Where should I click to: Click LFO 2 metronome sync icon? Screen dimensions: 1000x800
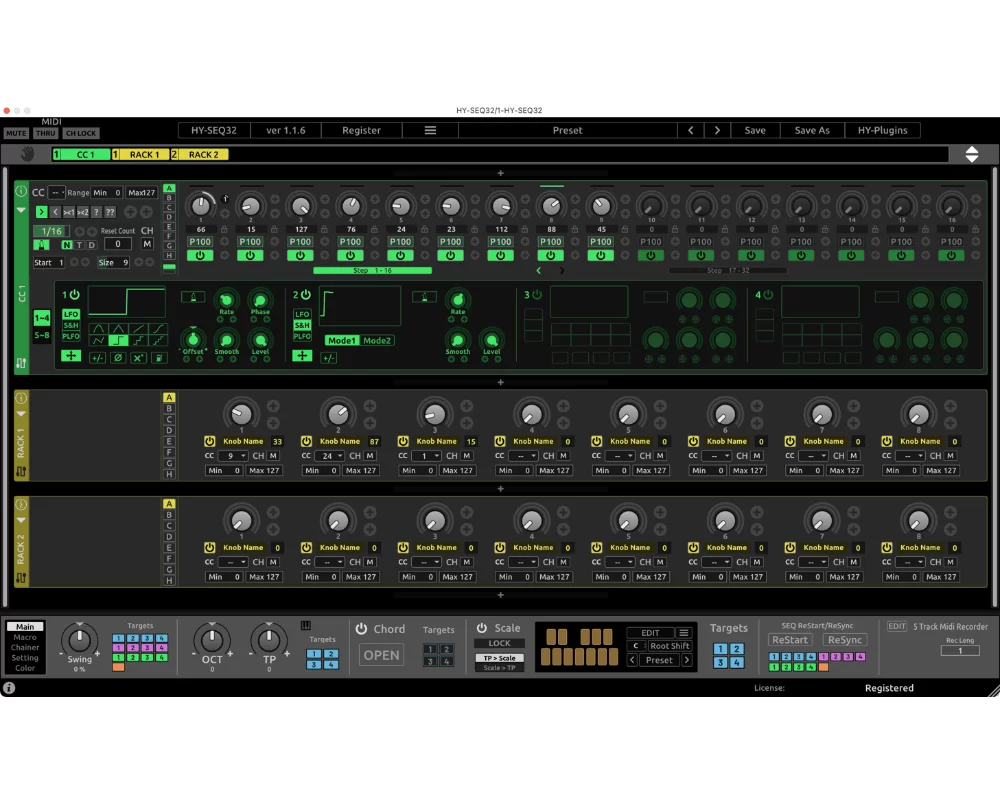point(424,297)
